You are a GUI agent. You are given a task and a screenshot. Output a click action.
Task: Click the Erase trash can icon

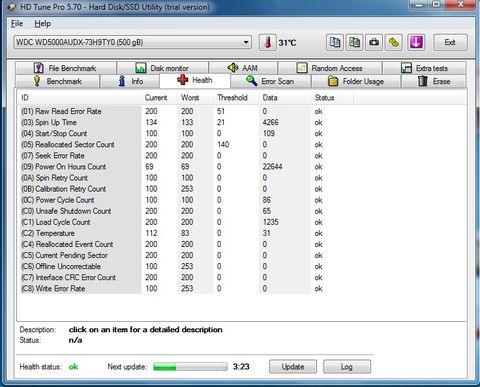point(423,81)
